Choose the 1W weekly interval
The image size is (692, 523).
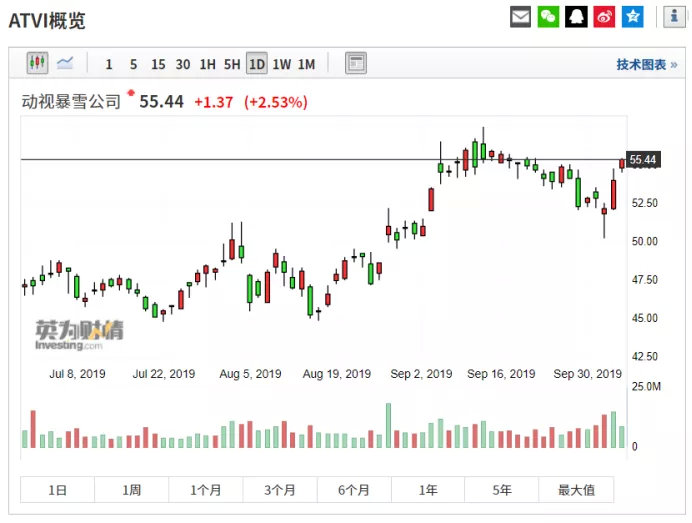point(282,65)
